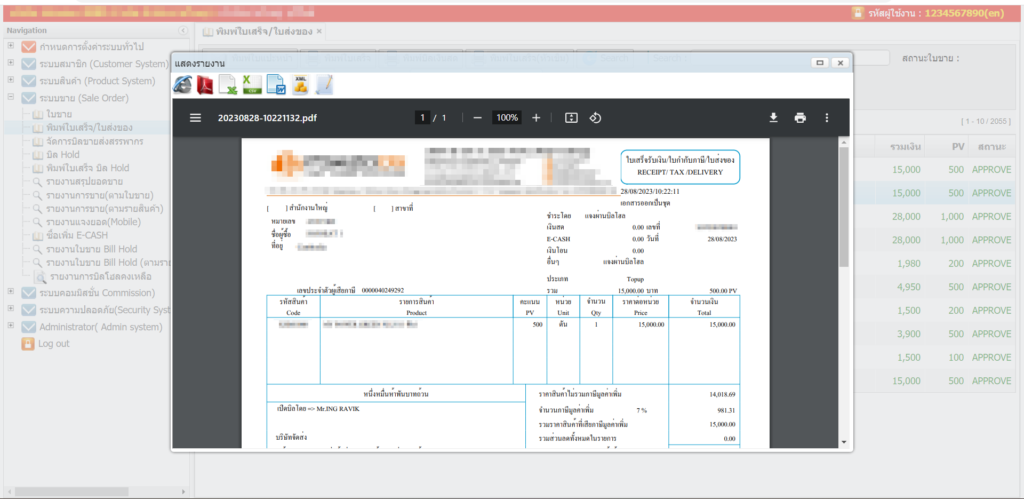Image resolution: width=1024 pixels, height=499 pixels.
Task: Zoom out of the PDF document
Action: pos(478,117)
